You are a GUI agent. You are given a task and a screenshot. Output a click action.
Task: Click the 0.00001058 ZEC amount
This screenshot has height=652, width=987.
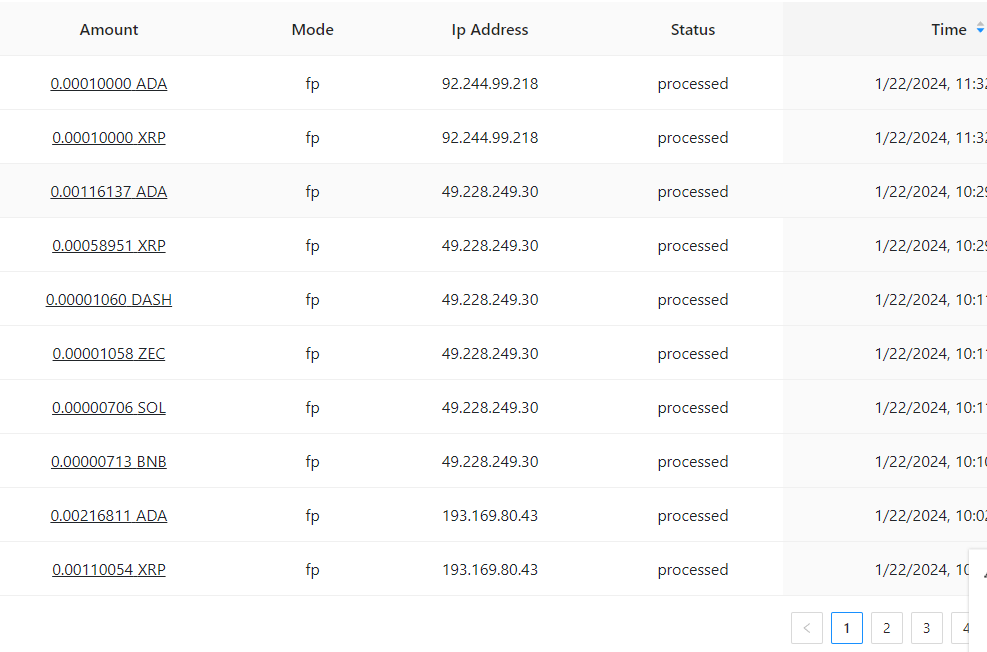coord(109,354)
